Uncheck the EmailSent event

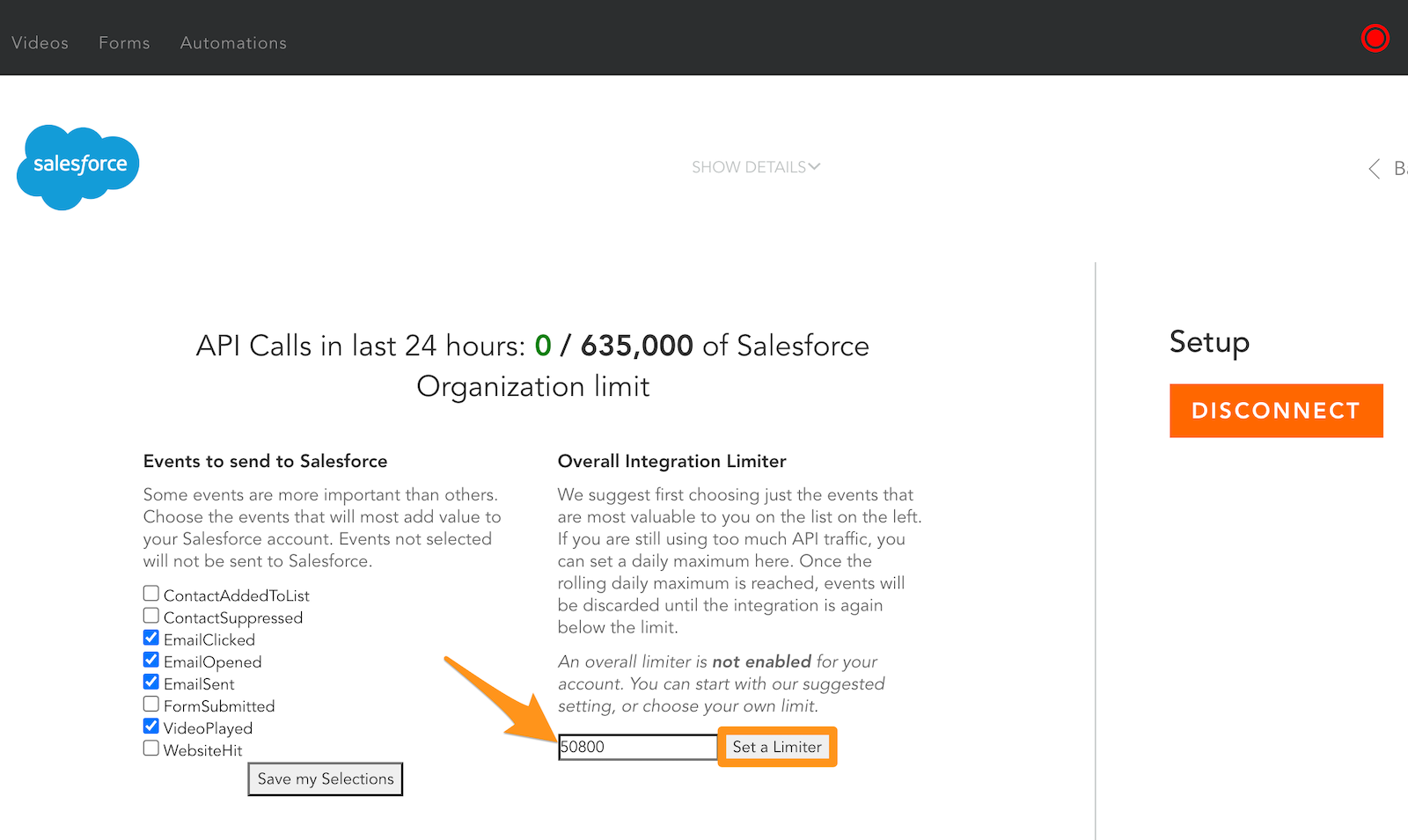coord(151,682)
